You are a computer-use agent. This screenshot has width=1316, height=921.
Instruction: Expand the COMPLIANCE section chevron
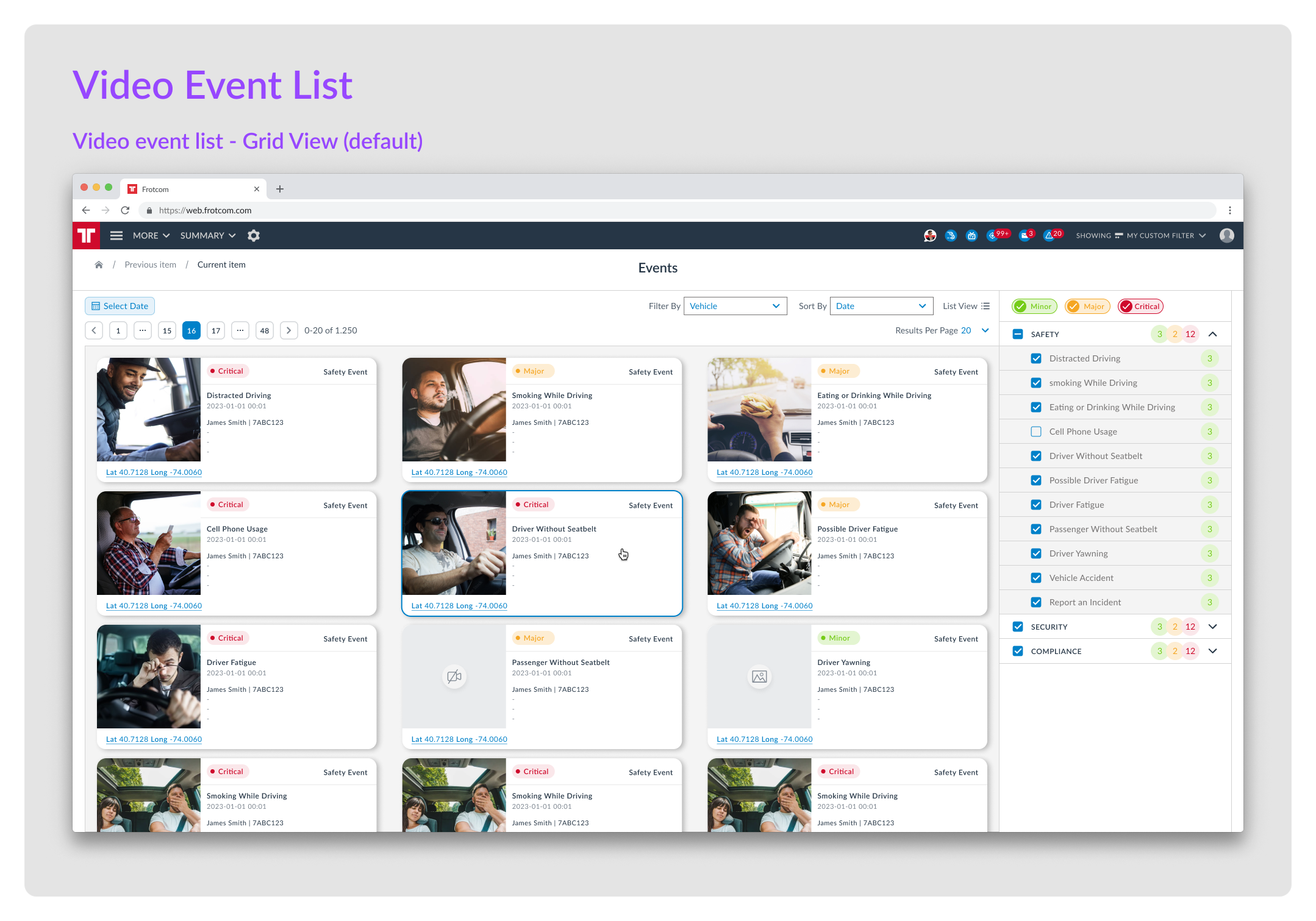[x=1212, y=651]
